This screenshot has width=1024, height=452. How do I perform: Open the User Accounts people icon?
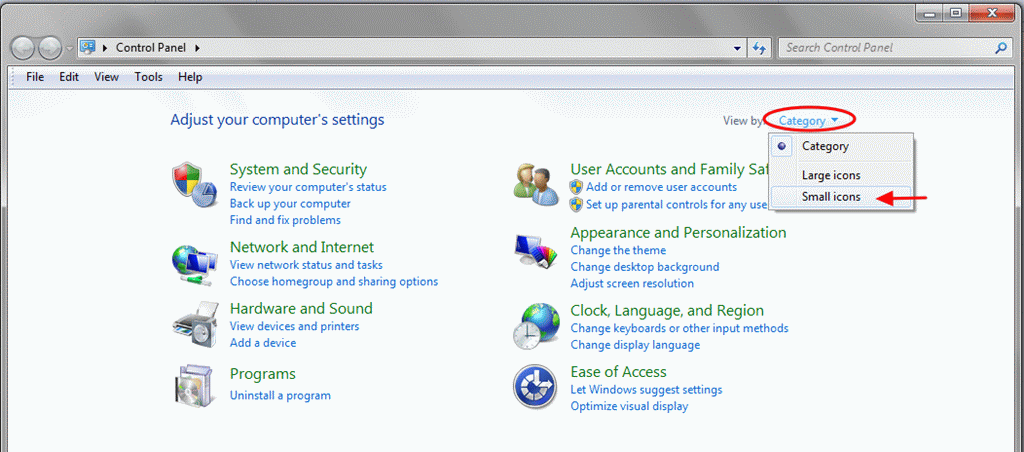coord(536,183)
